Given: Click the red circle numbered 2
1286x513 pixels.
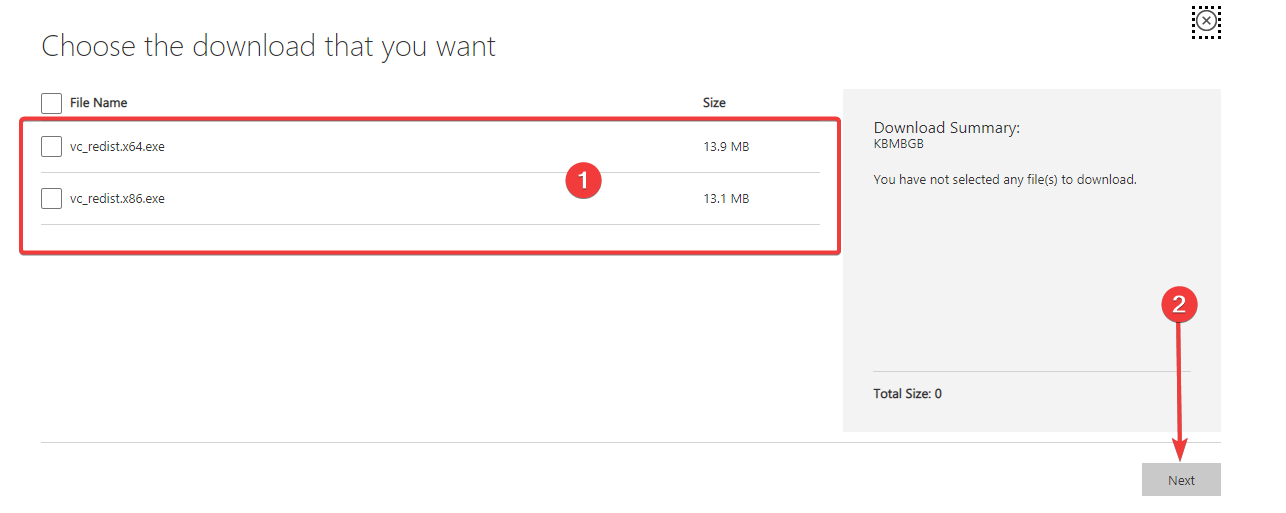Looking at the screenshot, I should [1179, 306].
